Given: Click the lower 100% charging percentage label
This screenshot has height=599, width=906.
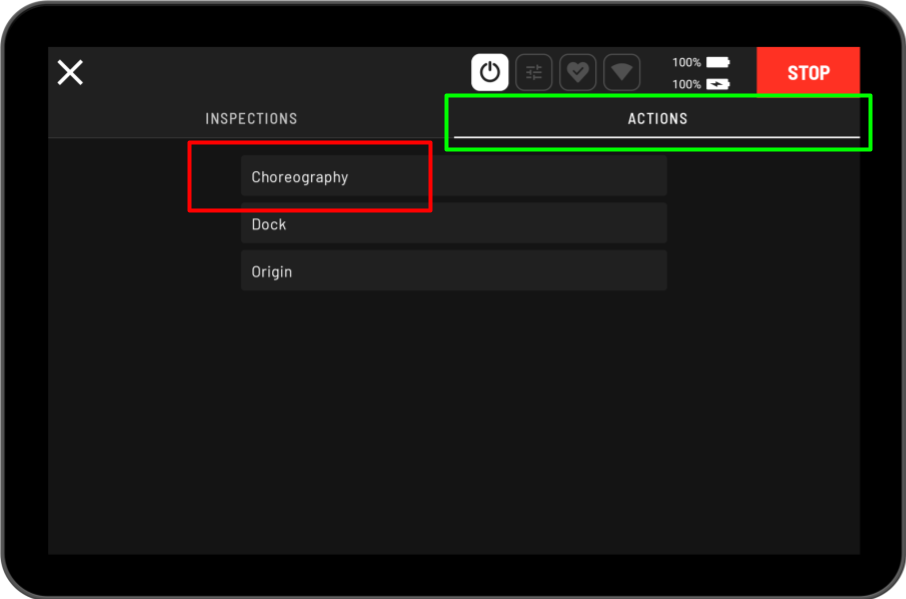Looking at the screenshot, I should click(686, 85).
